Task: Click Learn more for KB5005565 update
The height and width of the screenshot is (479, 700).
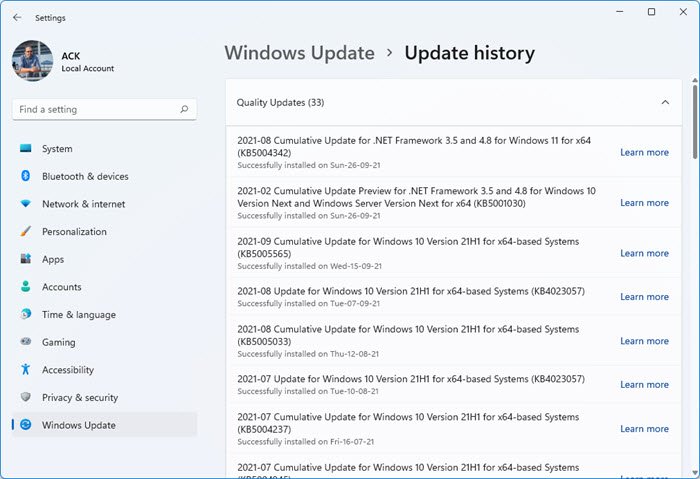Action: coord(644,253)
